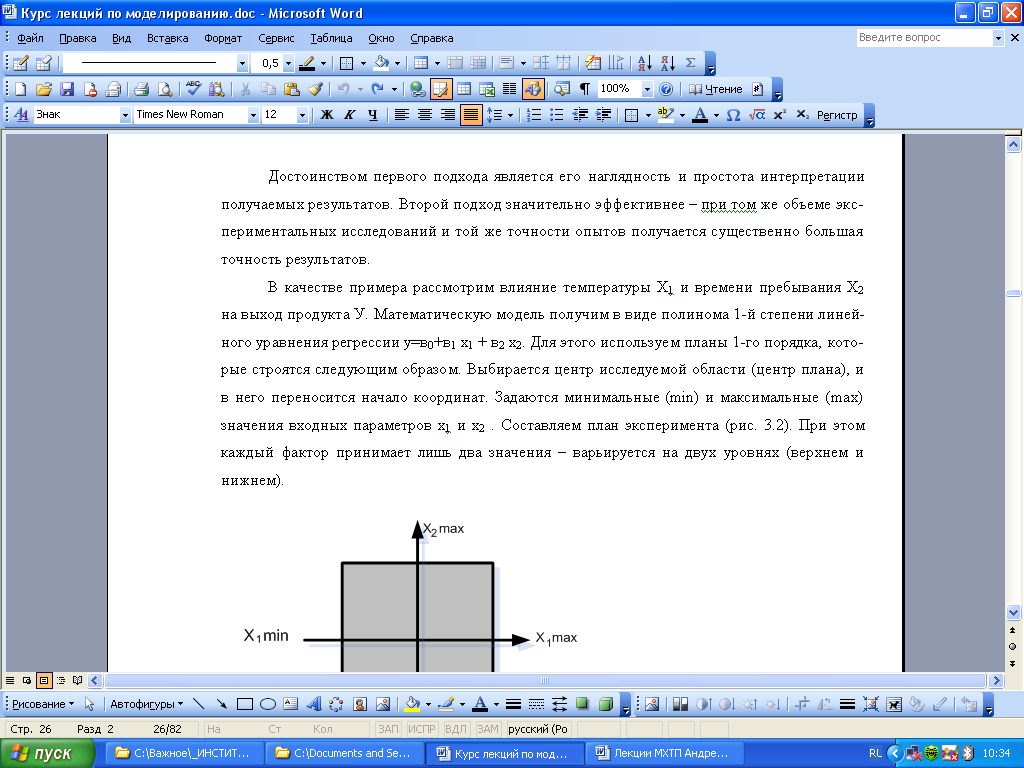Insert a table from the Standard toolbar
The width and height of the screenshot is (1024, 768).
pyautogui.click(x=464, y=89)
